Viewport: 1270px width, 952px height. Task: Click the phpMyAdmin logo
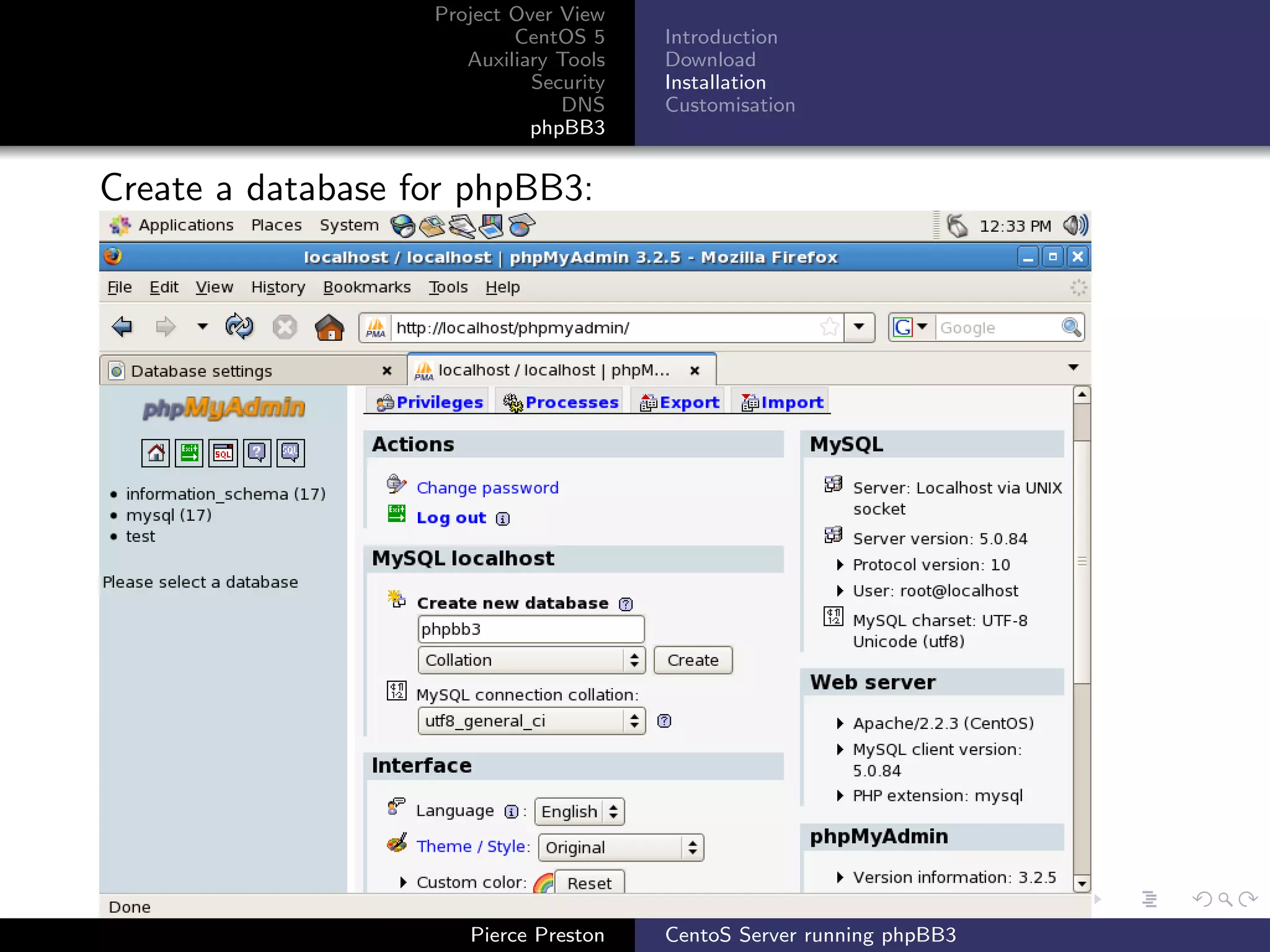pyautogui.click(x=224, y=407)
